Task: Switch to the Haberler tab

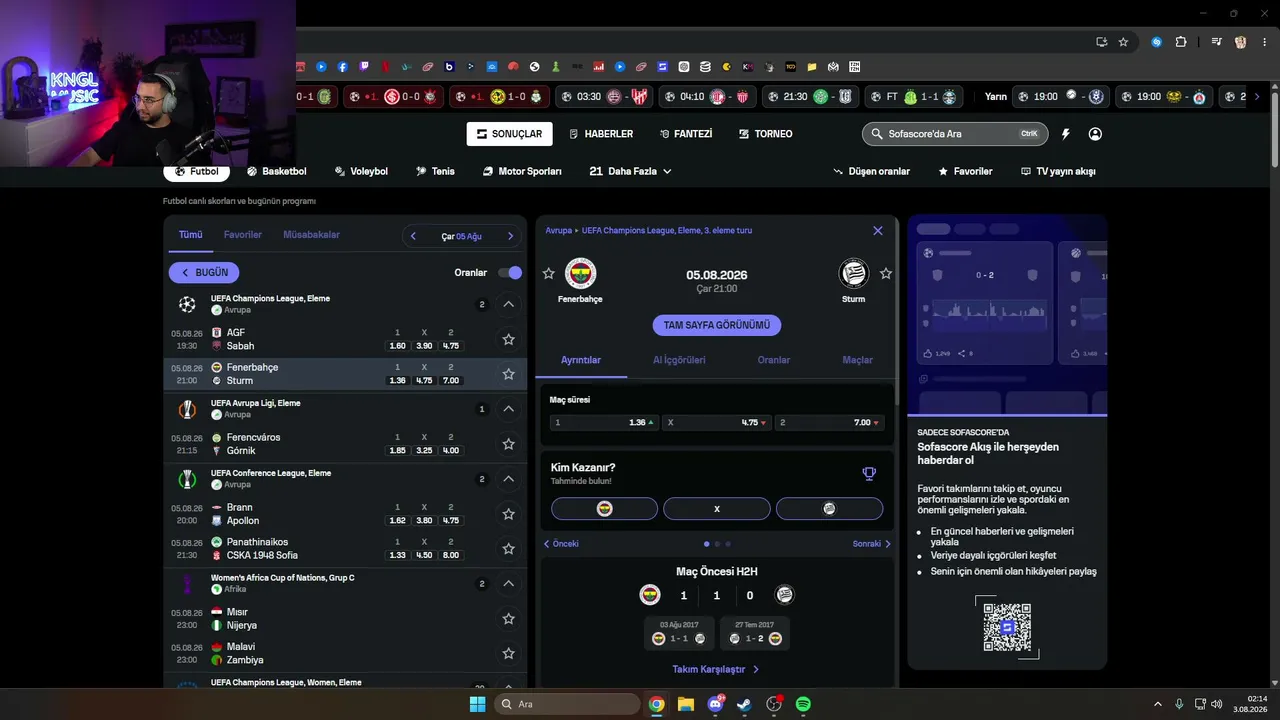Action: coord(600,134)
